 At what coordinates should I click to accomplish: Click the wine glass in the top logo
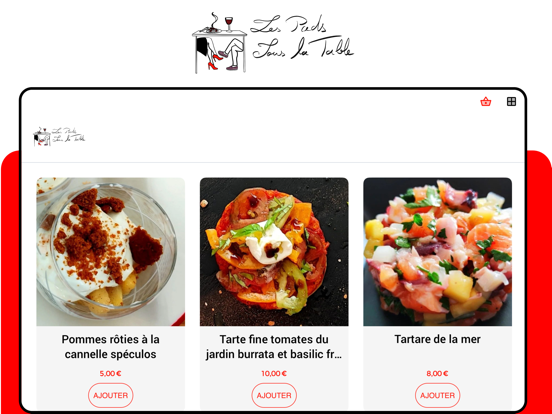point(229,23)
